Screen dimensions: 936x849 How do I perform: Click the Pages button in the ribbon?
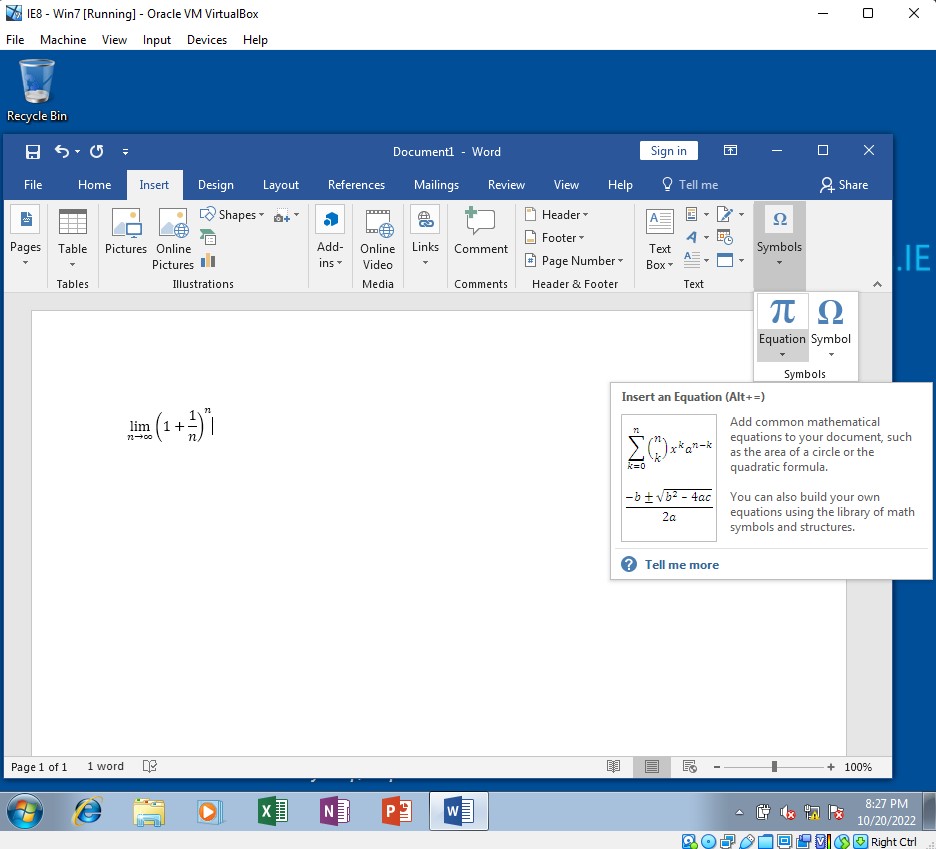tap(26, 236)
